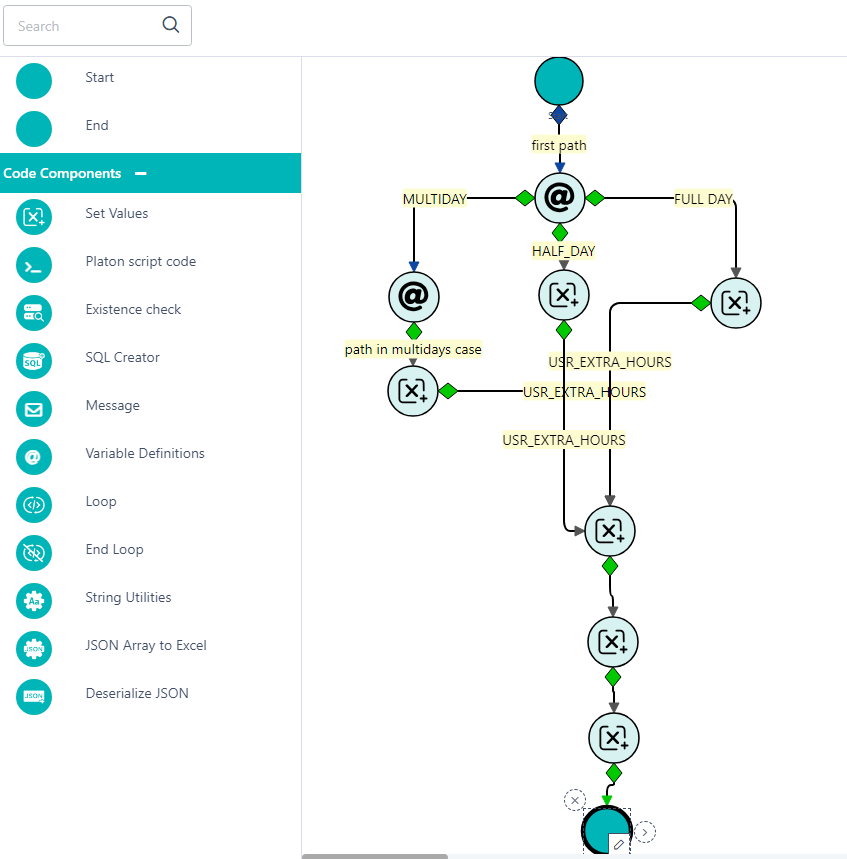The image size is (847, 859).
Task: Select the End Loop component icon
Action: point(34,552)
